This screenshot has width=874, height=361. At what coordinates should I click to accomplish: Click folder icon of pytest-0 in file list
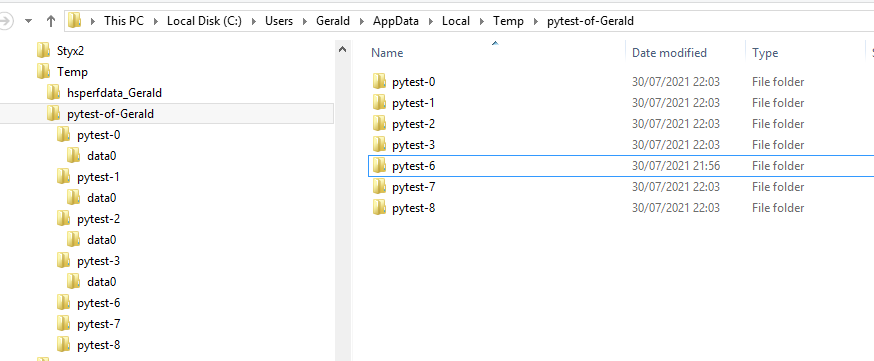[x=379, y=82]
